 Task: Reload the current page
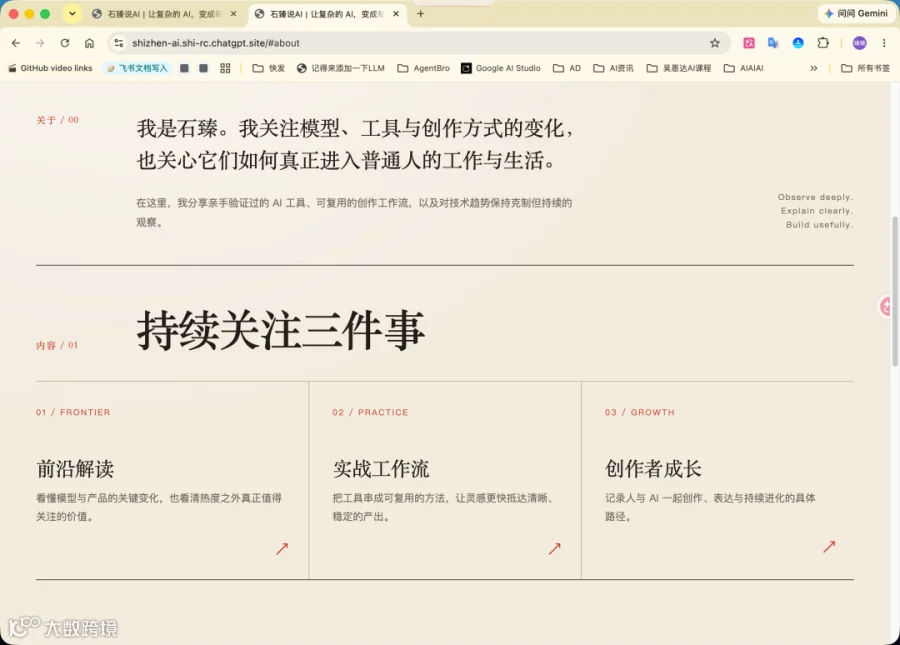point(65,43)
